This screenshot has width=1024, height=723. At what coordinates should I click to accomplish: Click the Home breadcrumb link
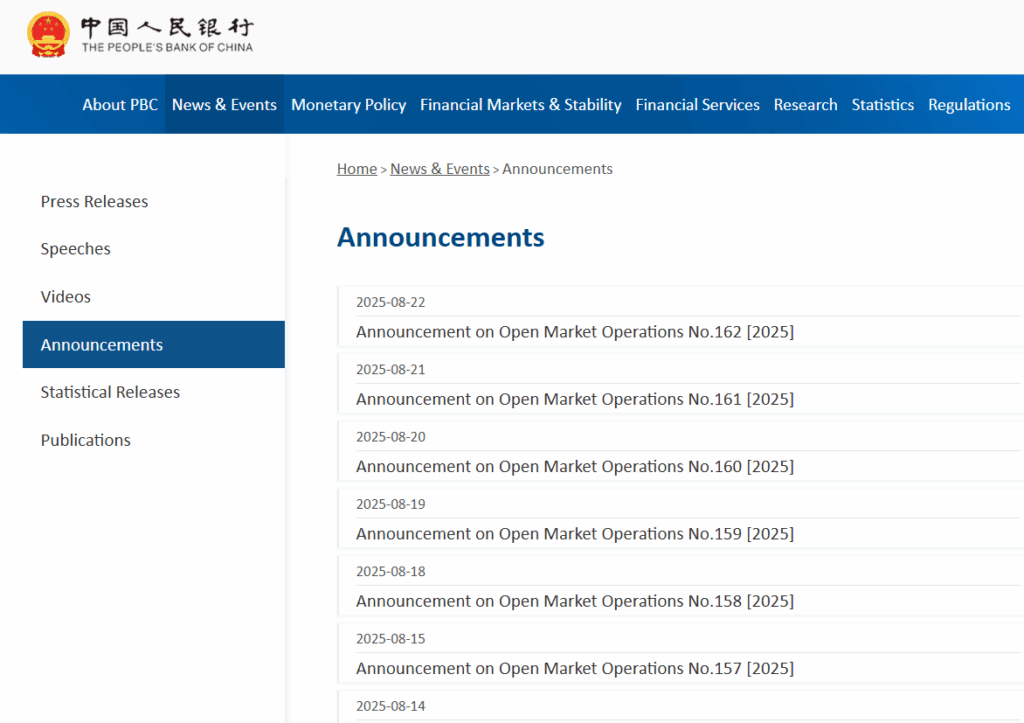click(357, 169)
